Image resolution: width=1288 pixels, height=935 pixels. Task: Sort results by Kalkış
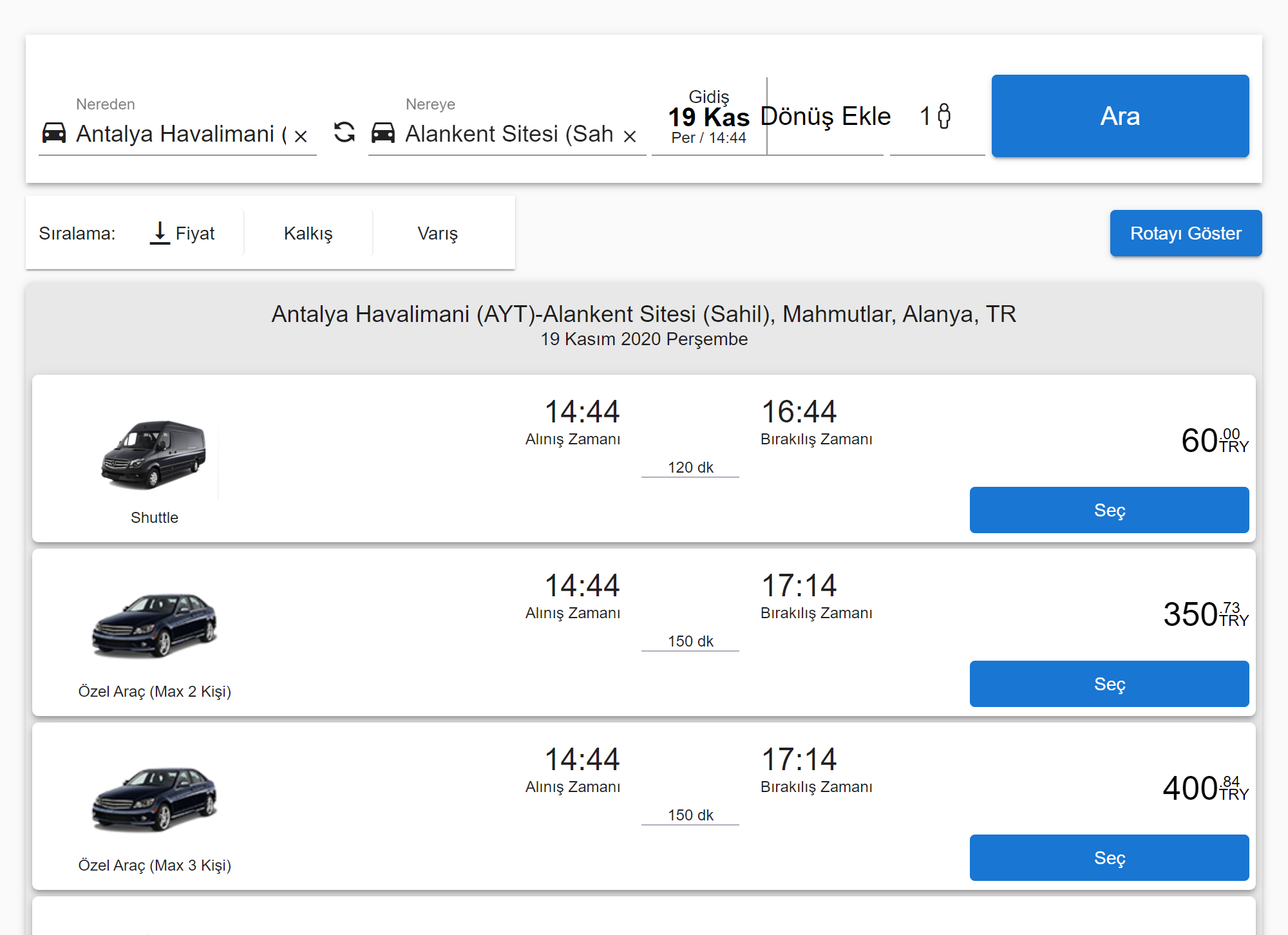(308, 233)
